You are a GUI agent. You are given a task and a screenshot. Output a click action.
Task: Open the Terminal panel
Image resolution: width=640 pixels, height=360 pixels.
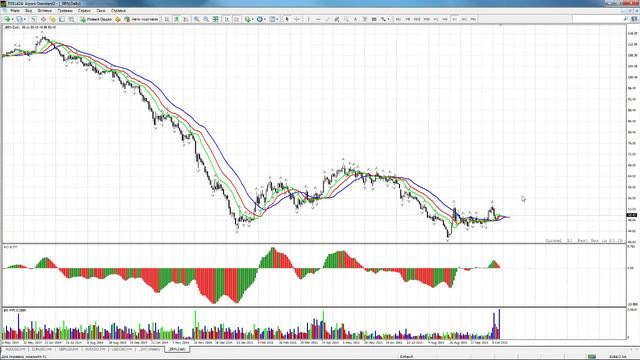click(62, 19)
